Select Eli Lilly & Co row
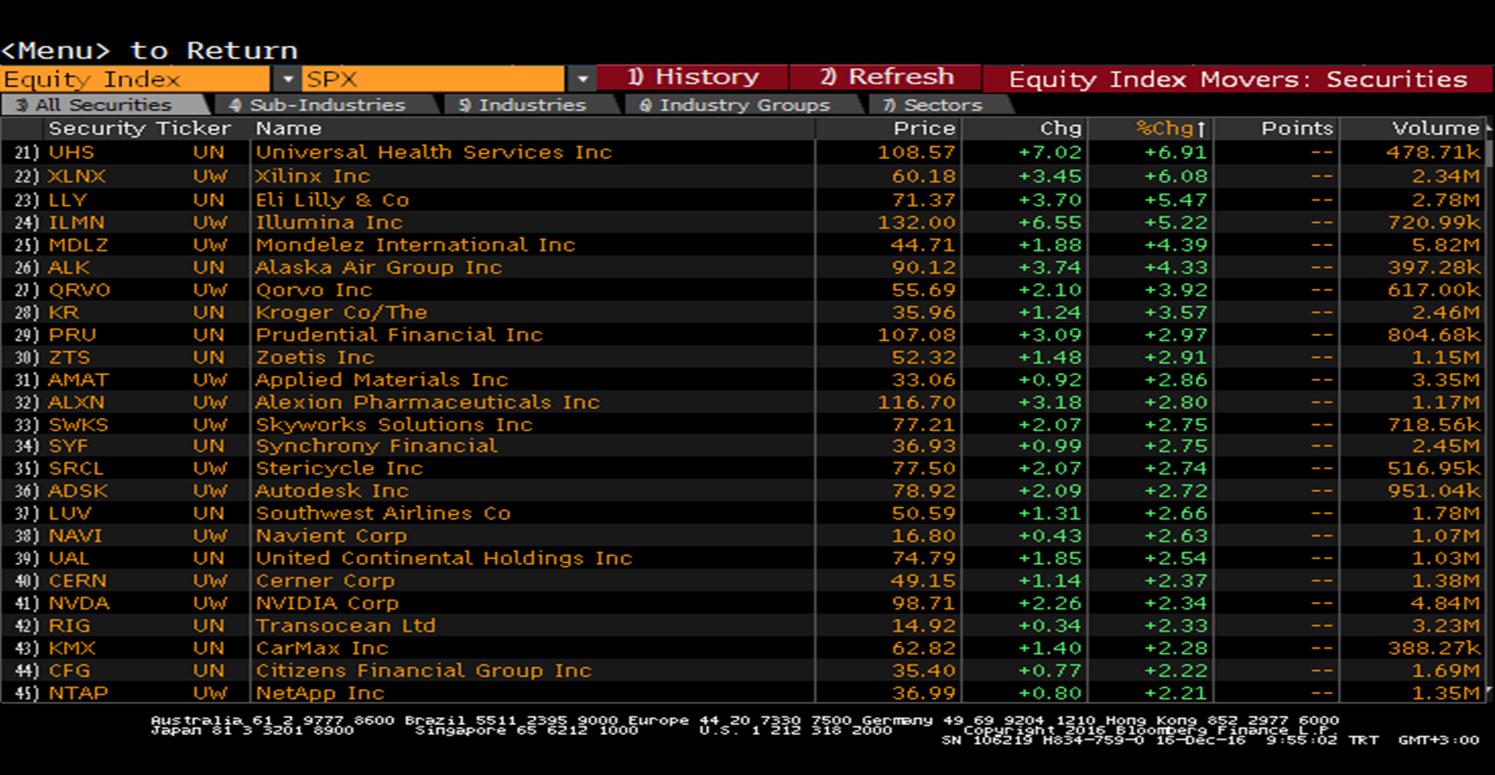Image resolution: width=1495 pixels, height=775 pixels. (742, 199)
